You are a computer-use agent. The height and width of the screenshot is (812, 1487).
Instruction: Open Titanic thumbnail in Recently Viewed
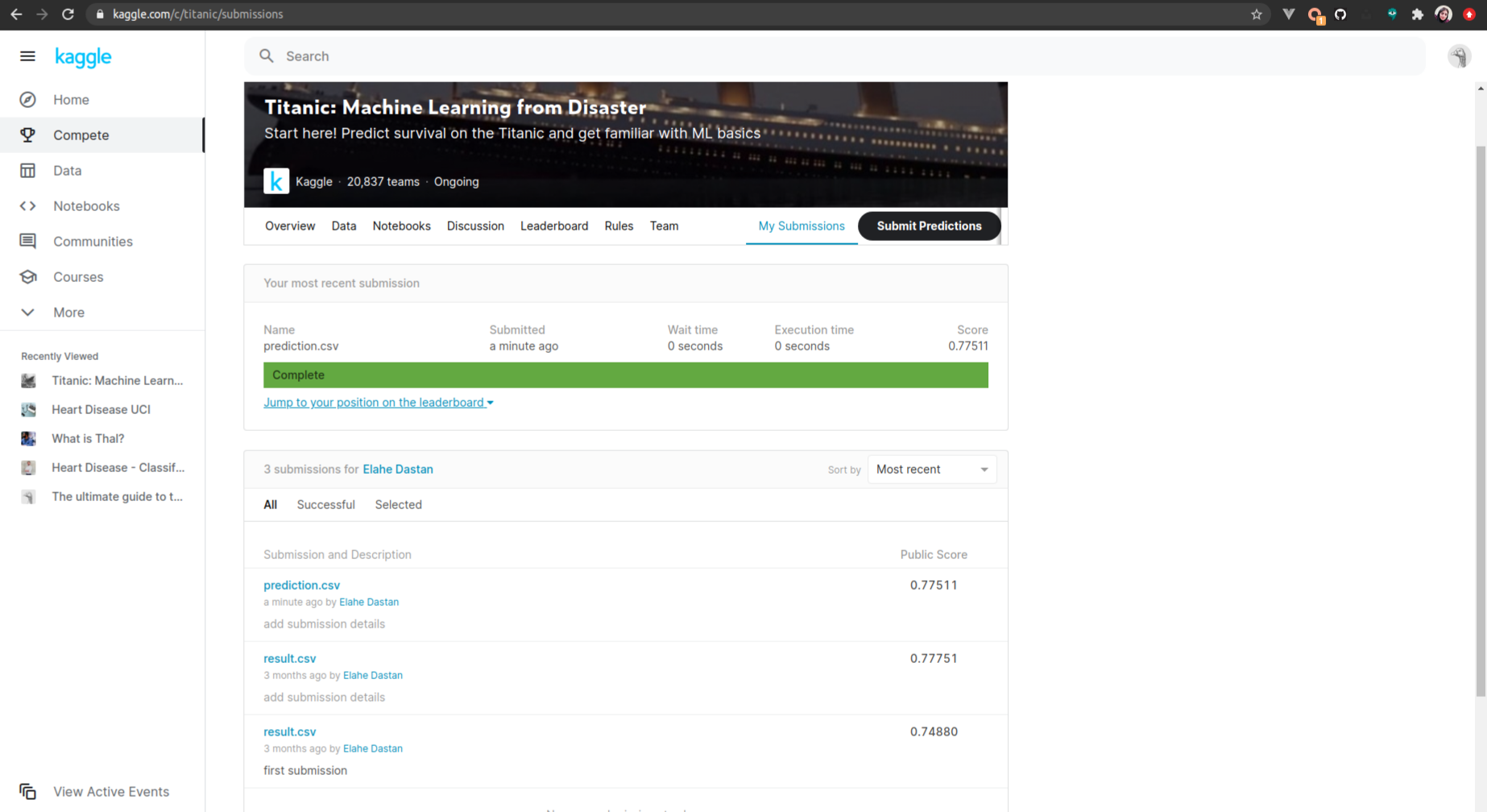point(28,381)
